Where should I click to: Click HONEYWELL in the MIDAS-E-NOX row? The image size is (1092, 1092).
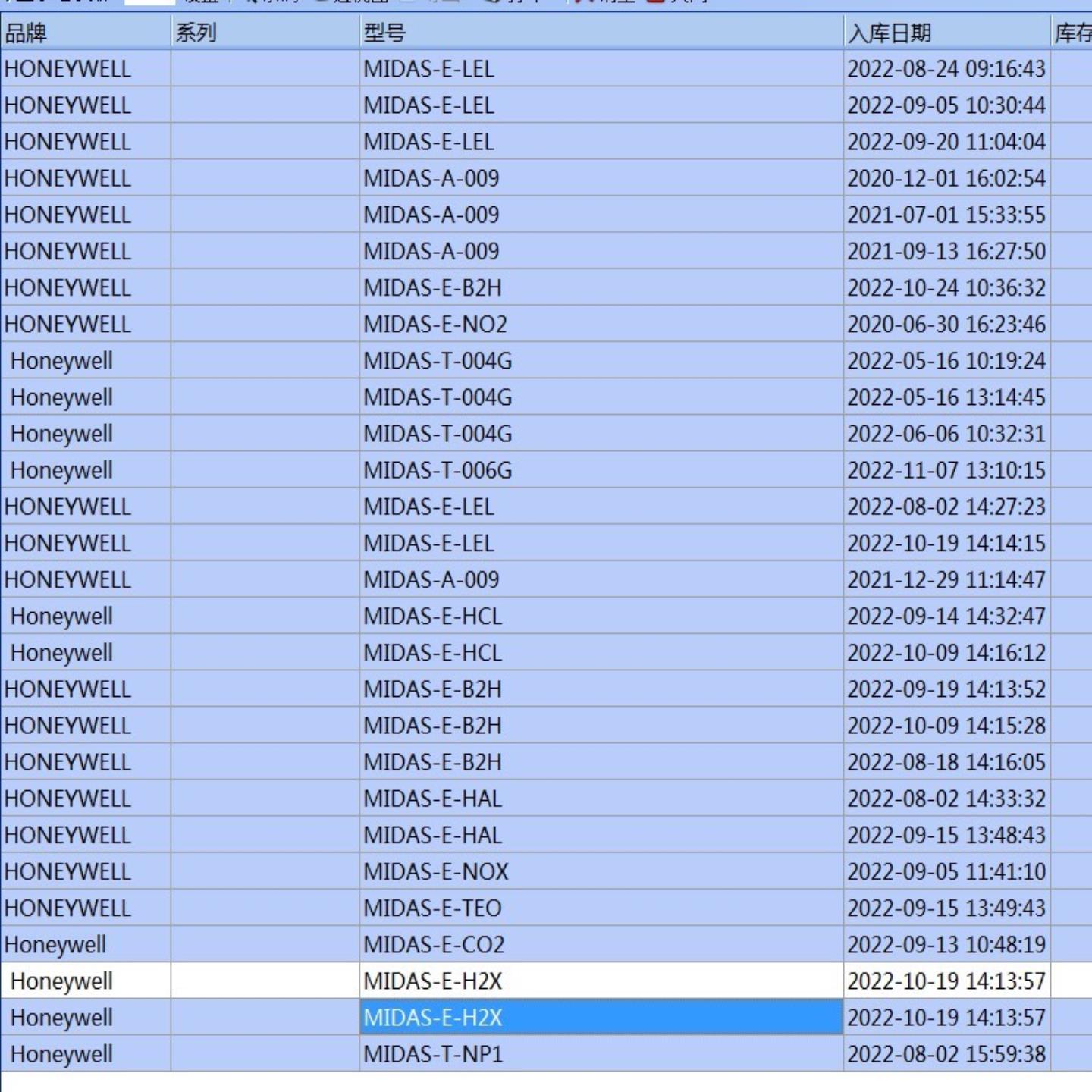pyautogui.click(x=86, y=871)
